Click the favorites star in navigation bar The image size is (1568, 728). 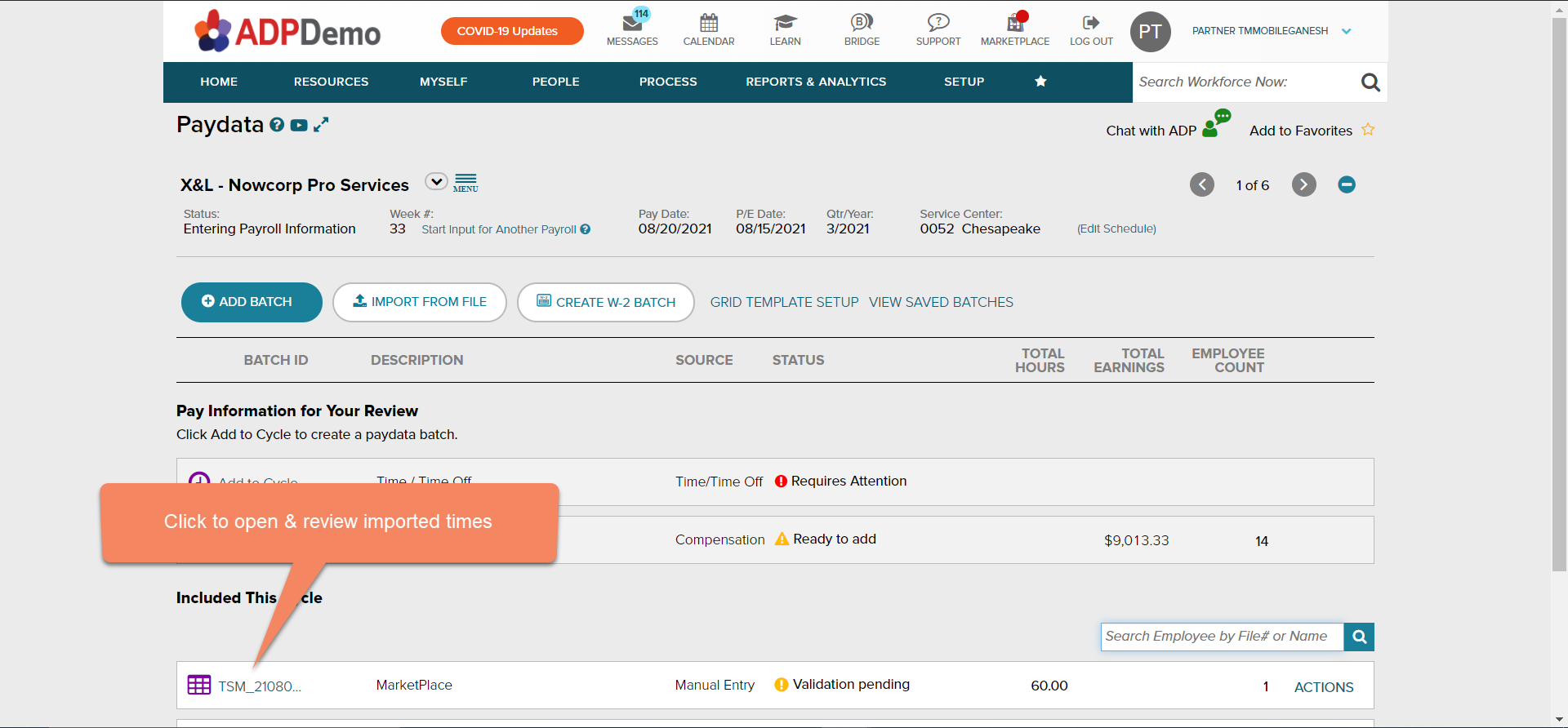point(1040,82)
